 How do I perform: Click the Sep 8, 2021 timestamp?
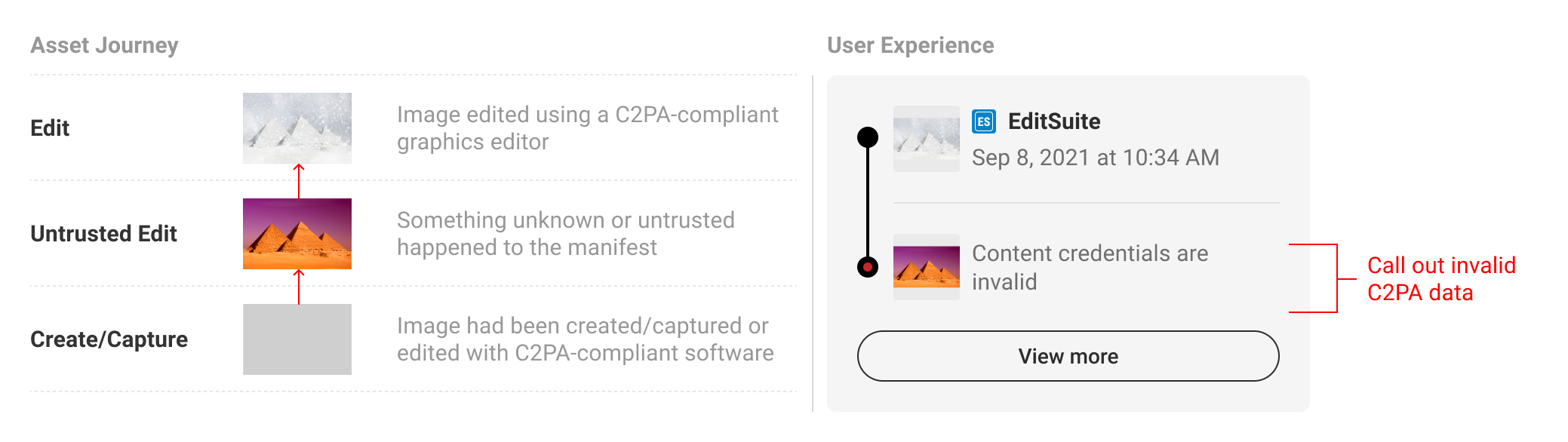[x=1096, y=158]
